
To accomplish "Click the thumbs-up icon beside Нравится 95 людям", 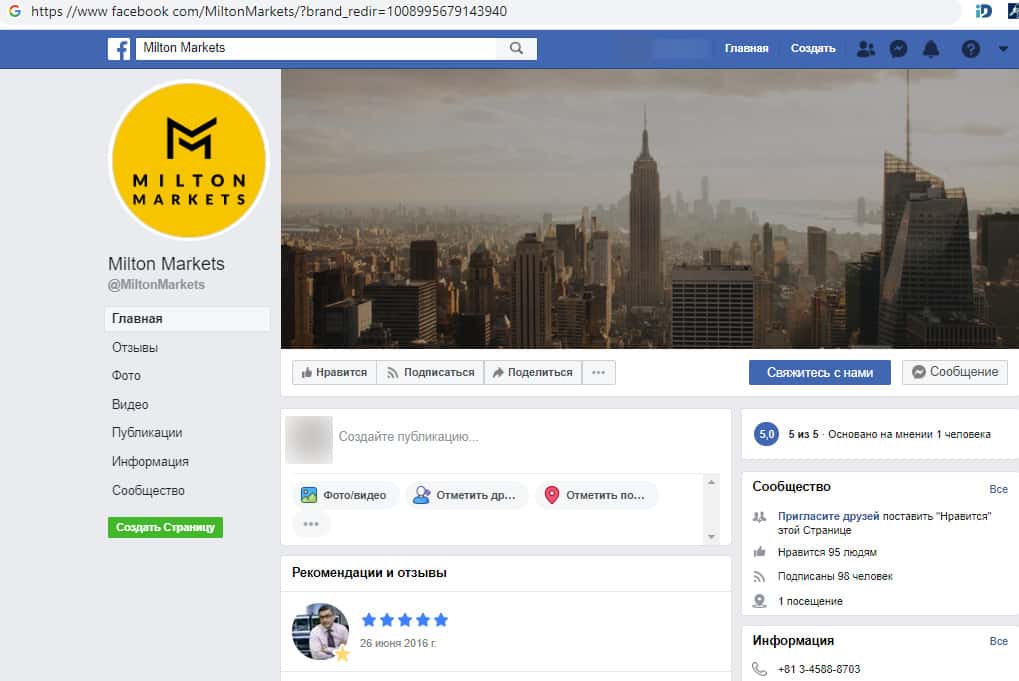I will (759, 552).
